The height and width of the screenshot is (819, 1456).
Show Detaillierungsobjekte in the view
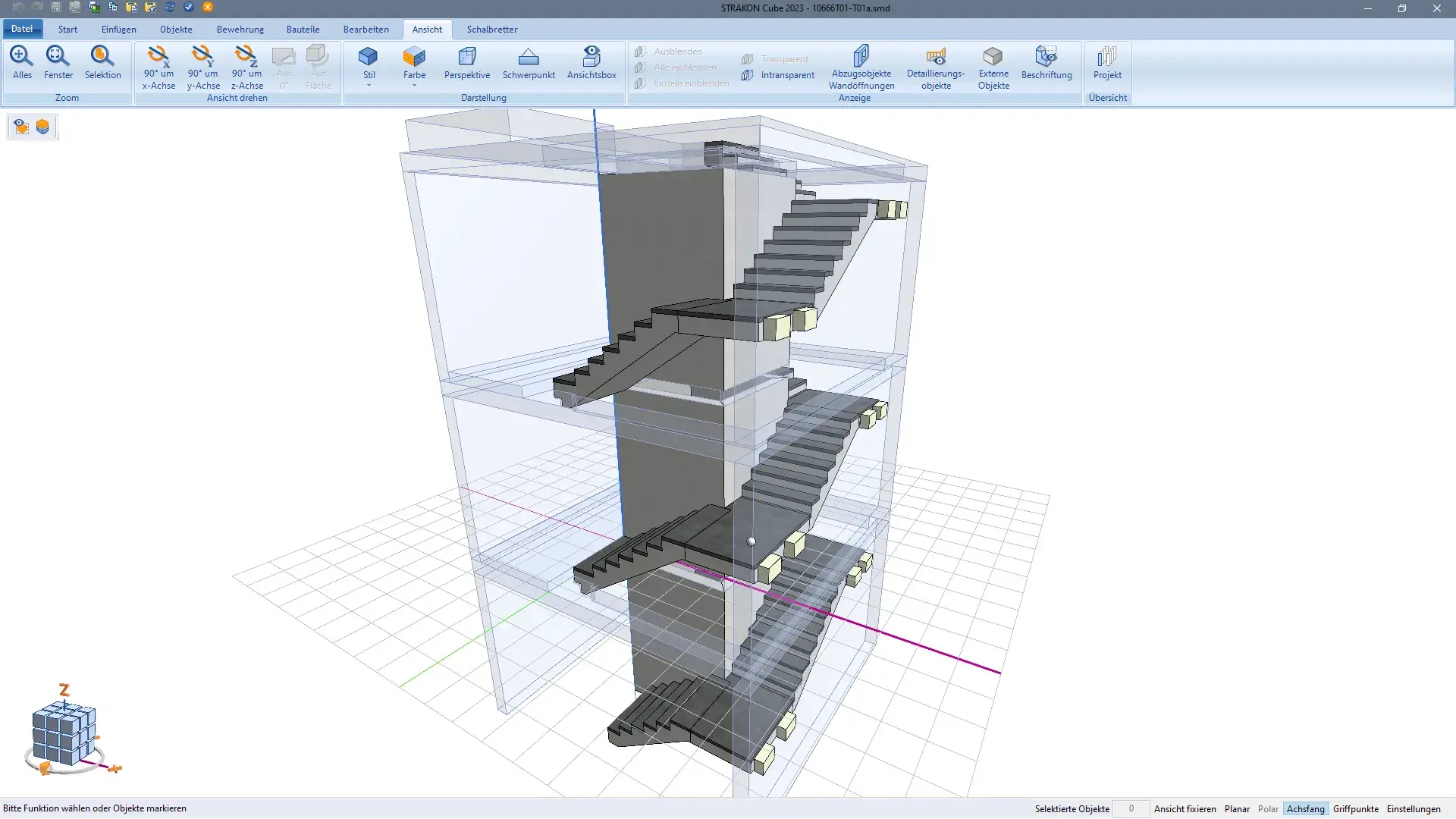point(936,57)
